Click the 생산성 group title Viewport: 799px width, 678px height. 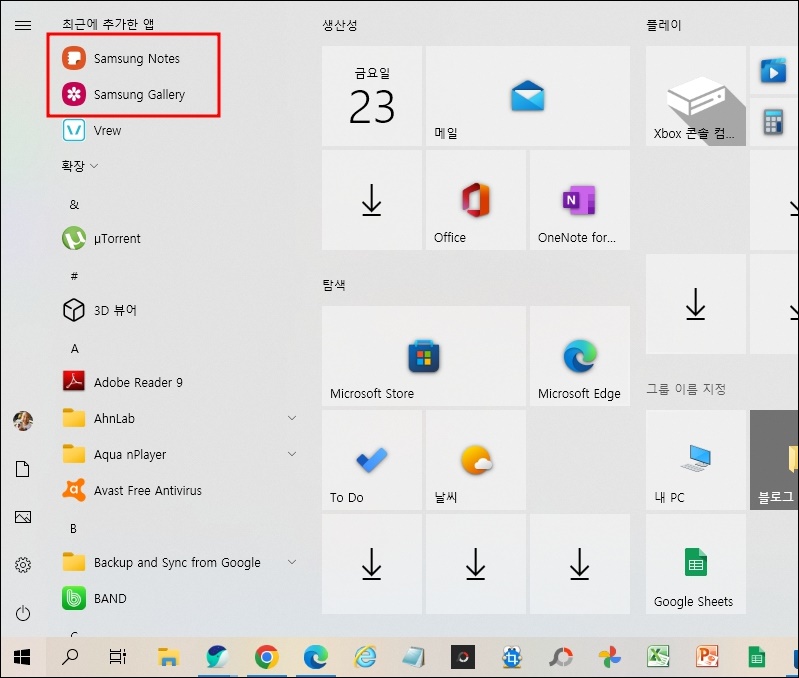[340, 24]
